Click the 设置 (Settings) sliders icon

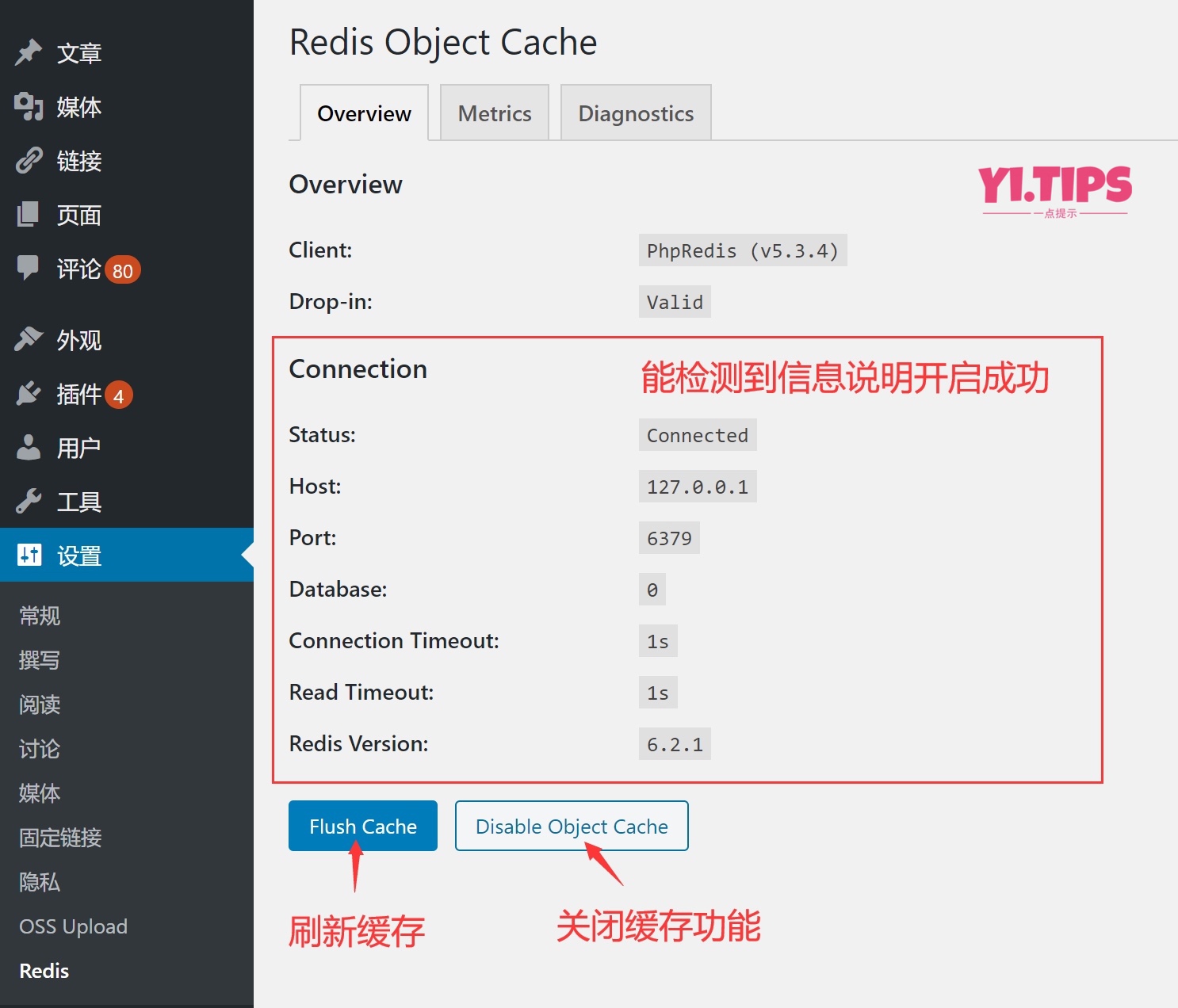click(30, 556)
